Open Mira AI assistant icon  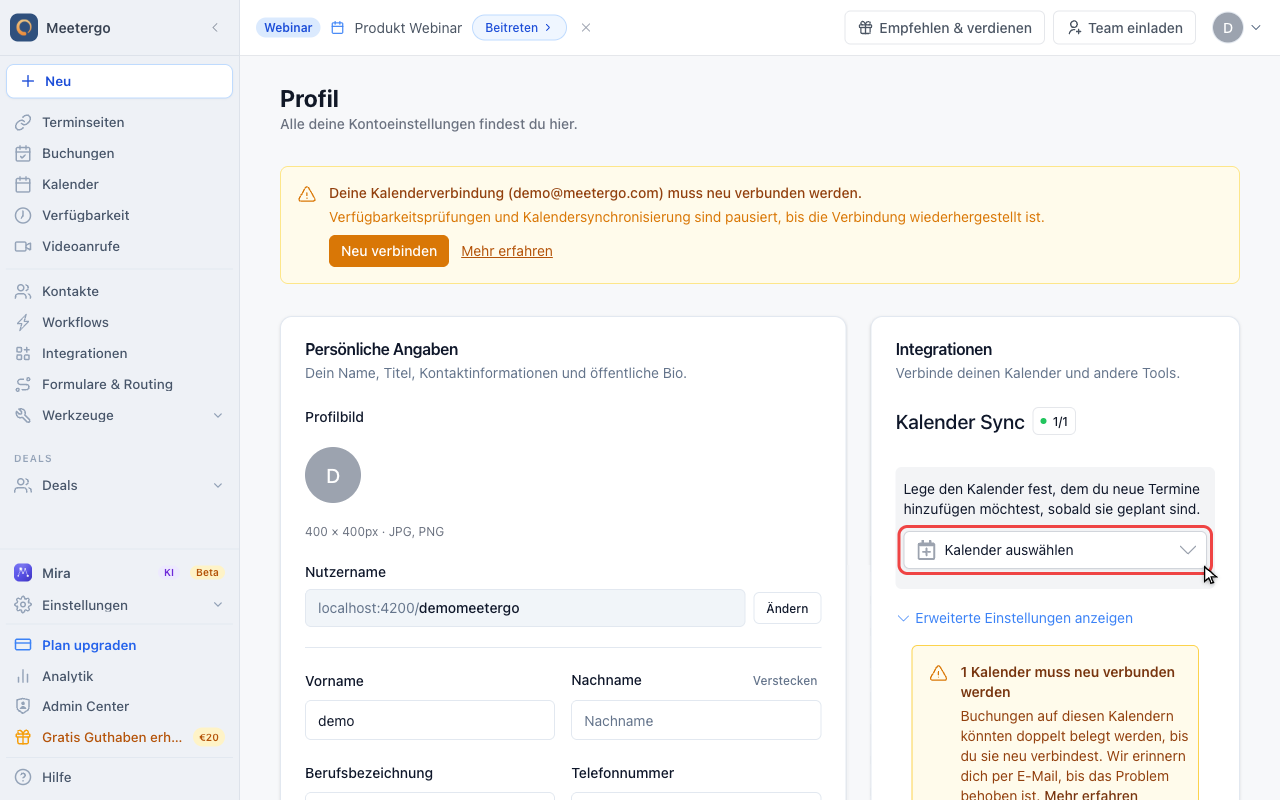(23, 573)
